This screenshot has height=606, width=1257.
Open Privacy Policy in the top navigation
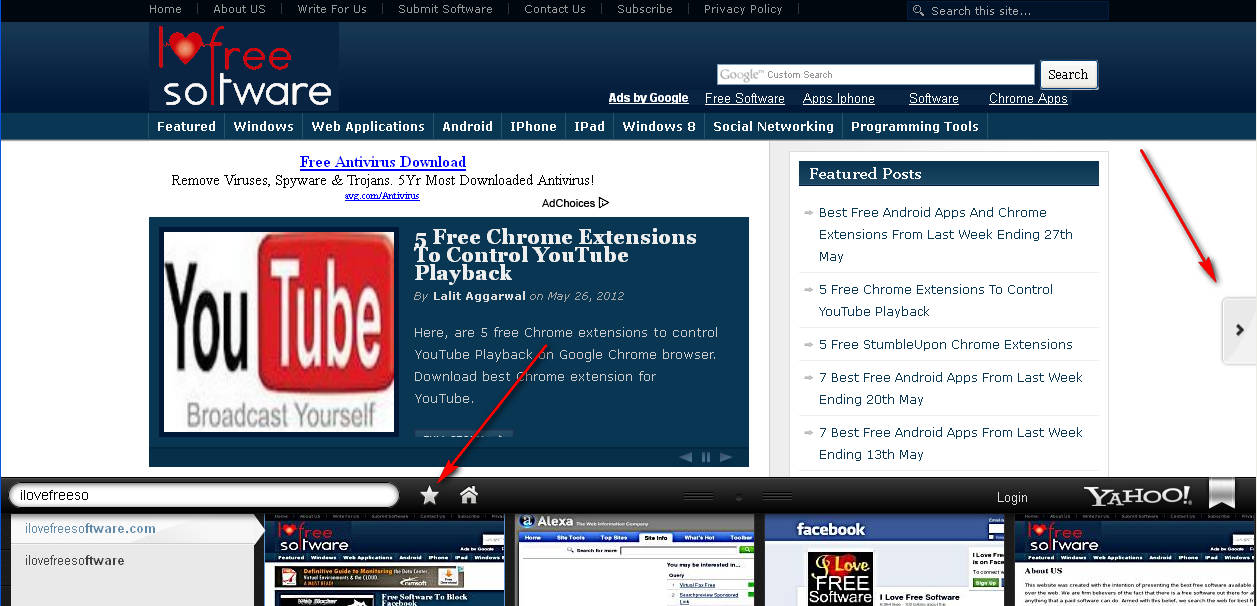743,9
